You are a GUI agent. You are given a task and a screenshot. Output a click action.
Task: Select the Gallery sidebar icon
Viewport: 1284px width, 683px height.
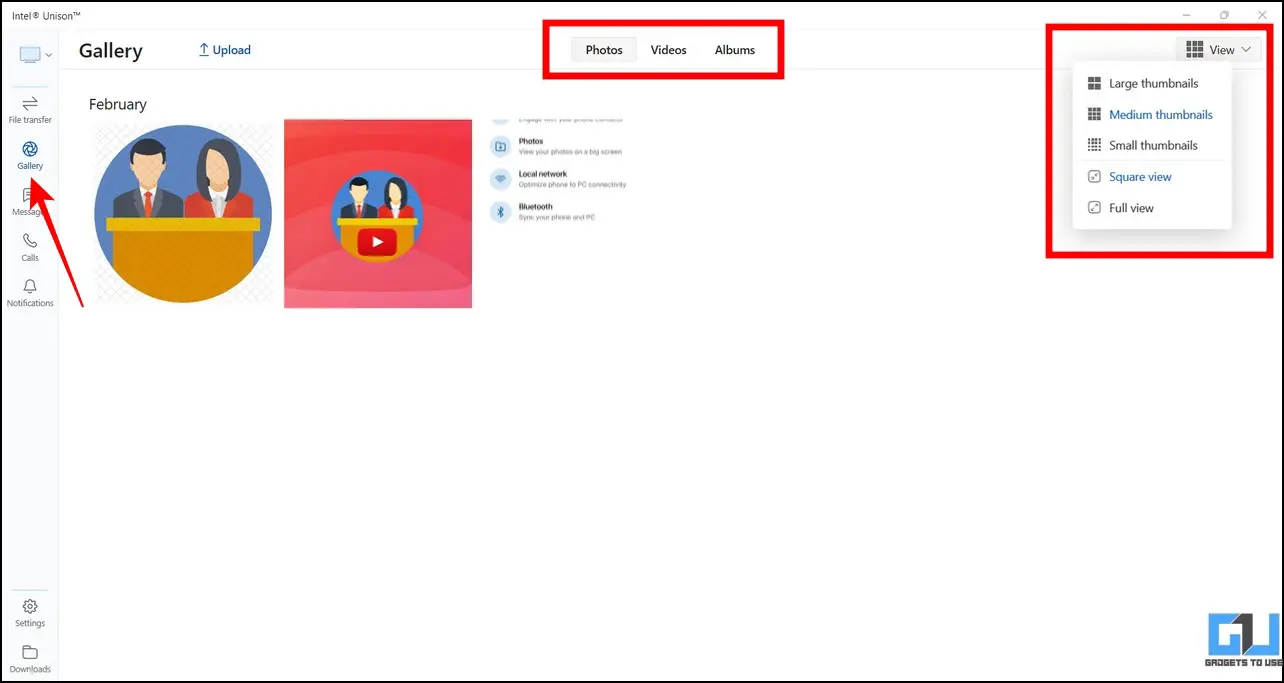30,155
